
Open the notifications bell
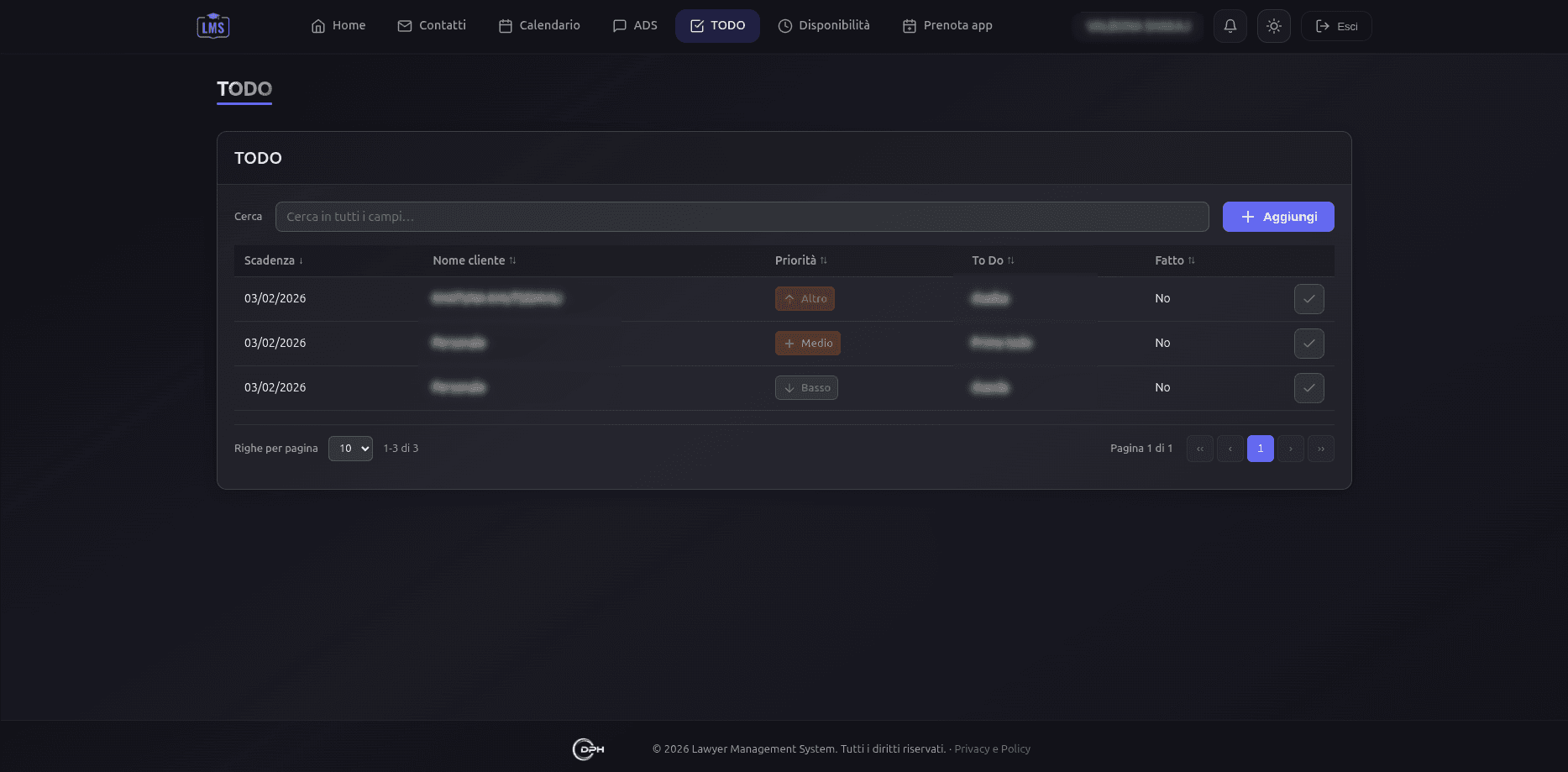pyautogui.click(x=1230, y=26)
